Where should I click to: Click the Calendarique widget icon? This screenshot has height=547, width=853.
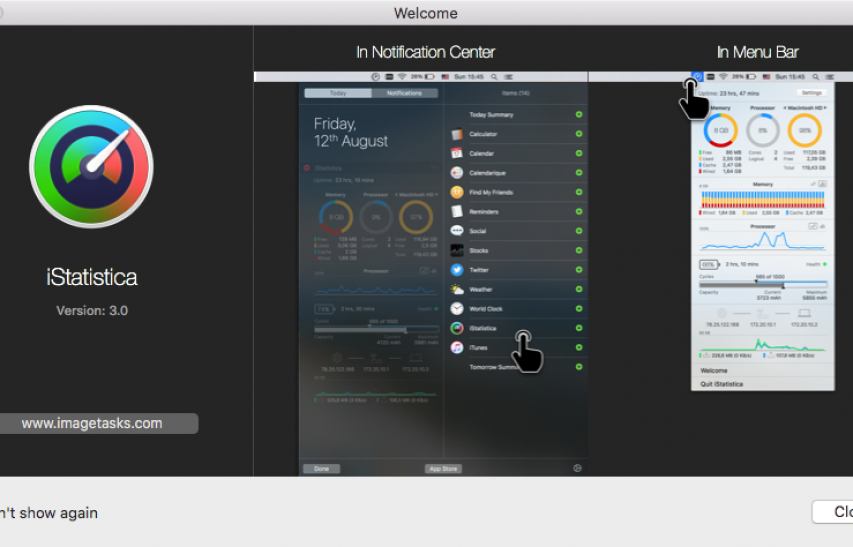click(457, 173)
